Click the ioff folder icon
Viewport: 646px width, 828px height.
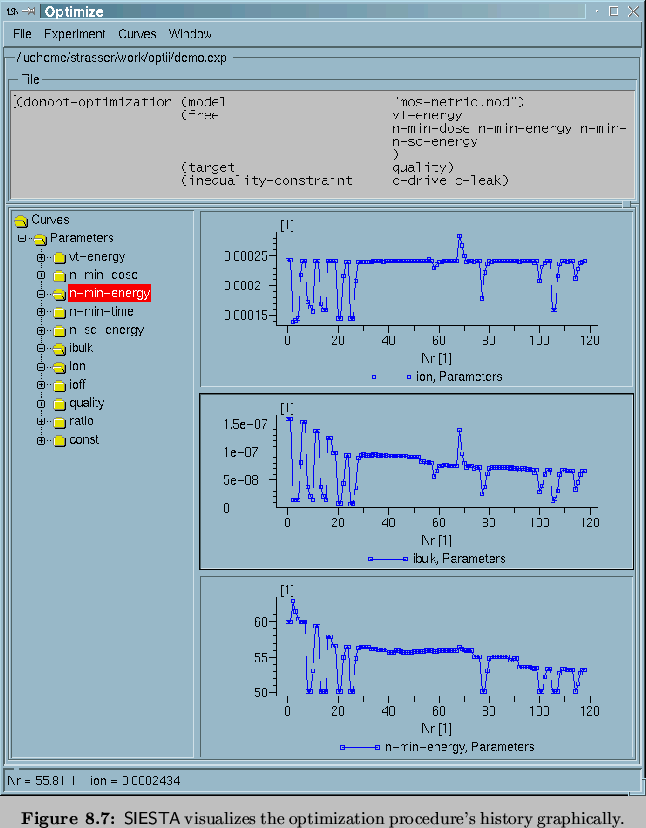point(59,385)
